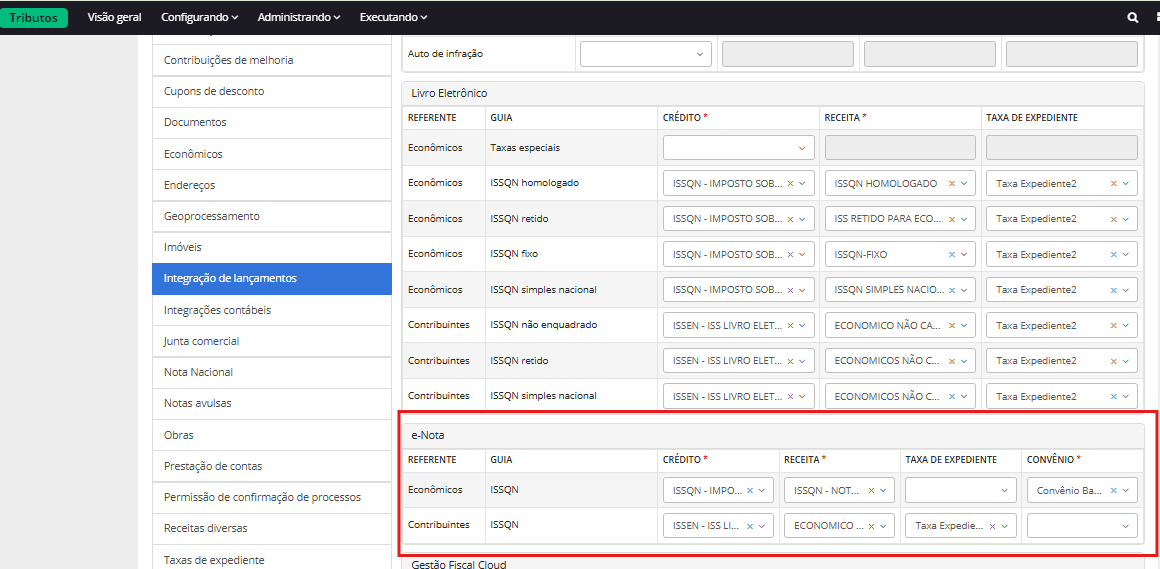
Task: Open empty Taxa de expediente dropdown in e-Nota
Action: (x=960, y=490)
